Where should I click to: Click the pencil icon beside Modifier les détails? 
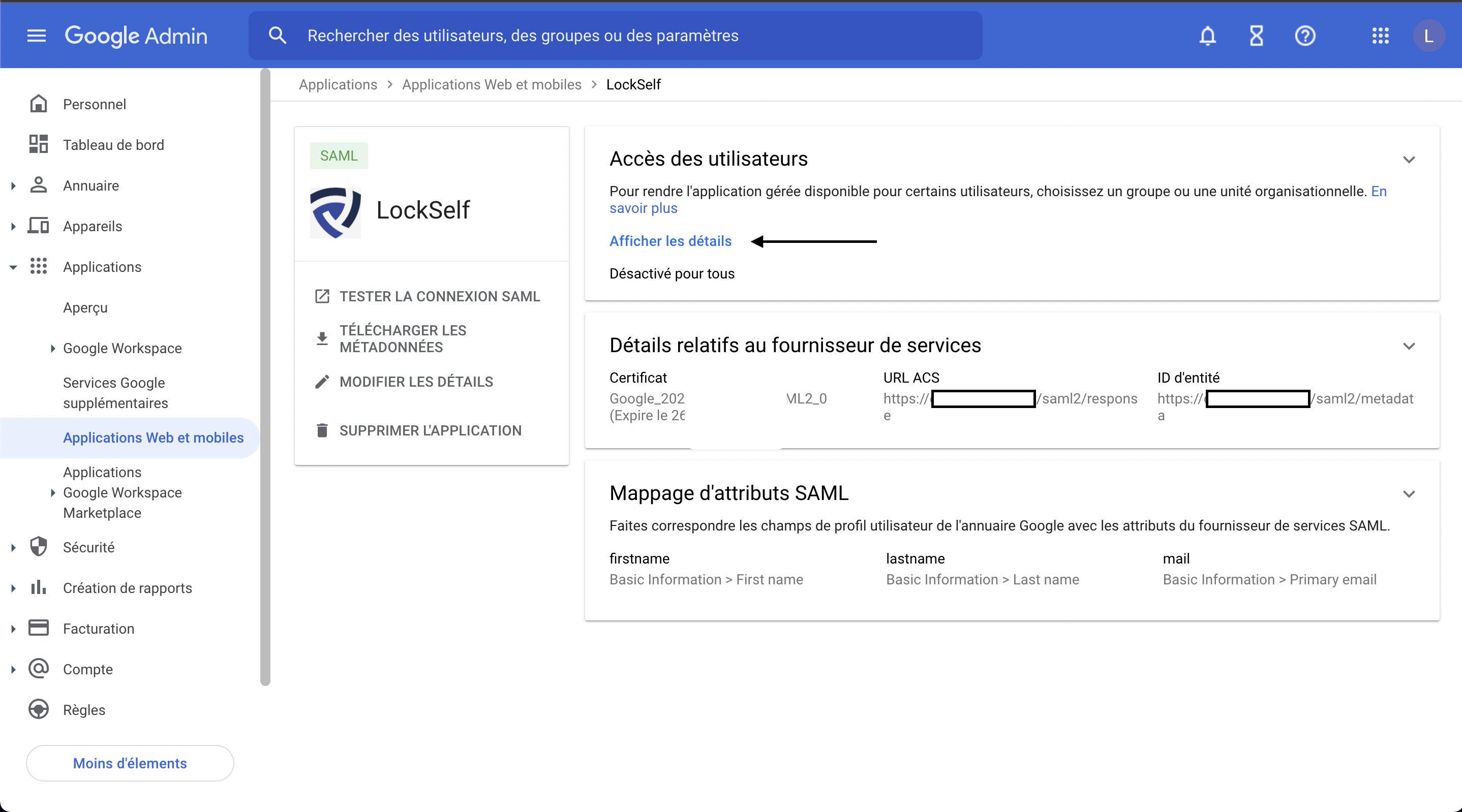(322, 382)
